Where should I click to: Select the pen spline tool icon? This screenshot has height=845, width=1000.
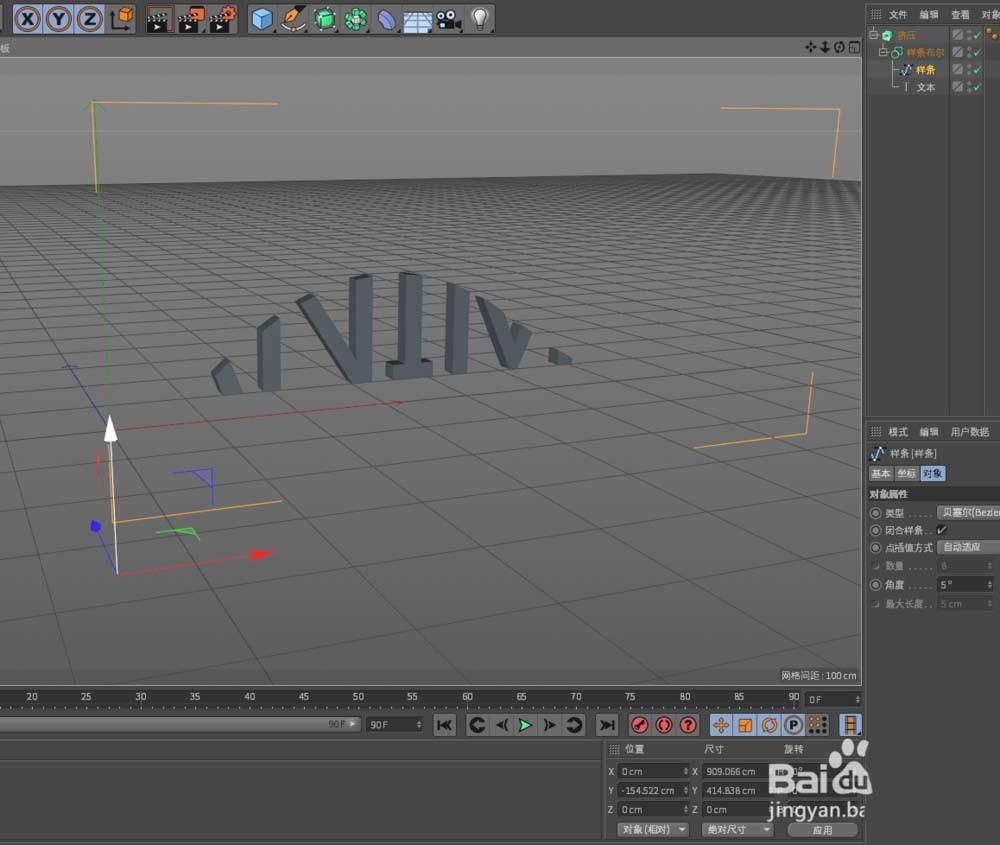pos(294,19)
